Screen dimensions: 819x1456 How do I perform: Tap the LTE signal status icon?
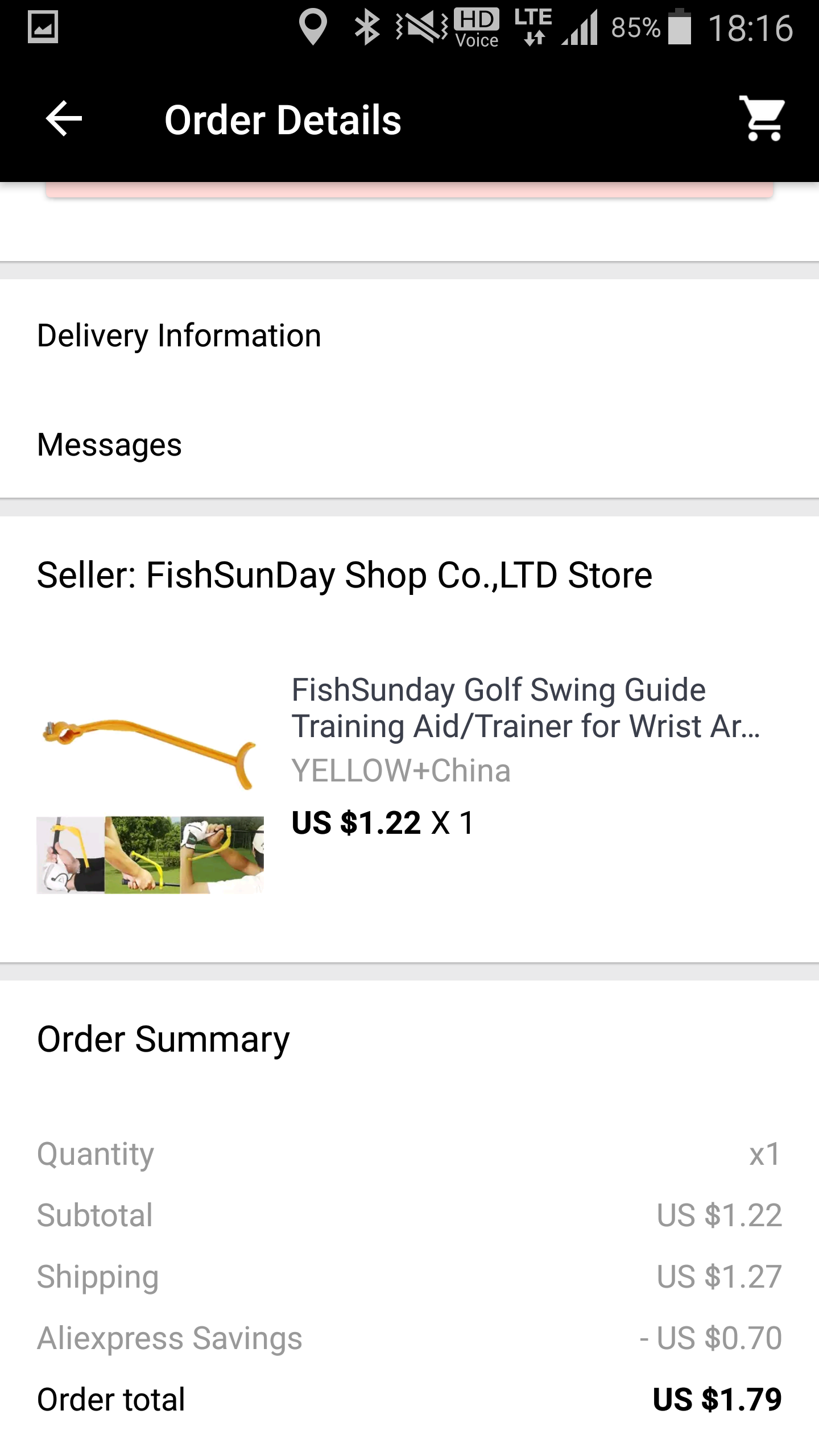pyautogui.click(x=533, y=27)
